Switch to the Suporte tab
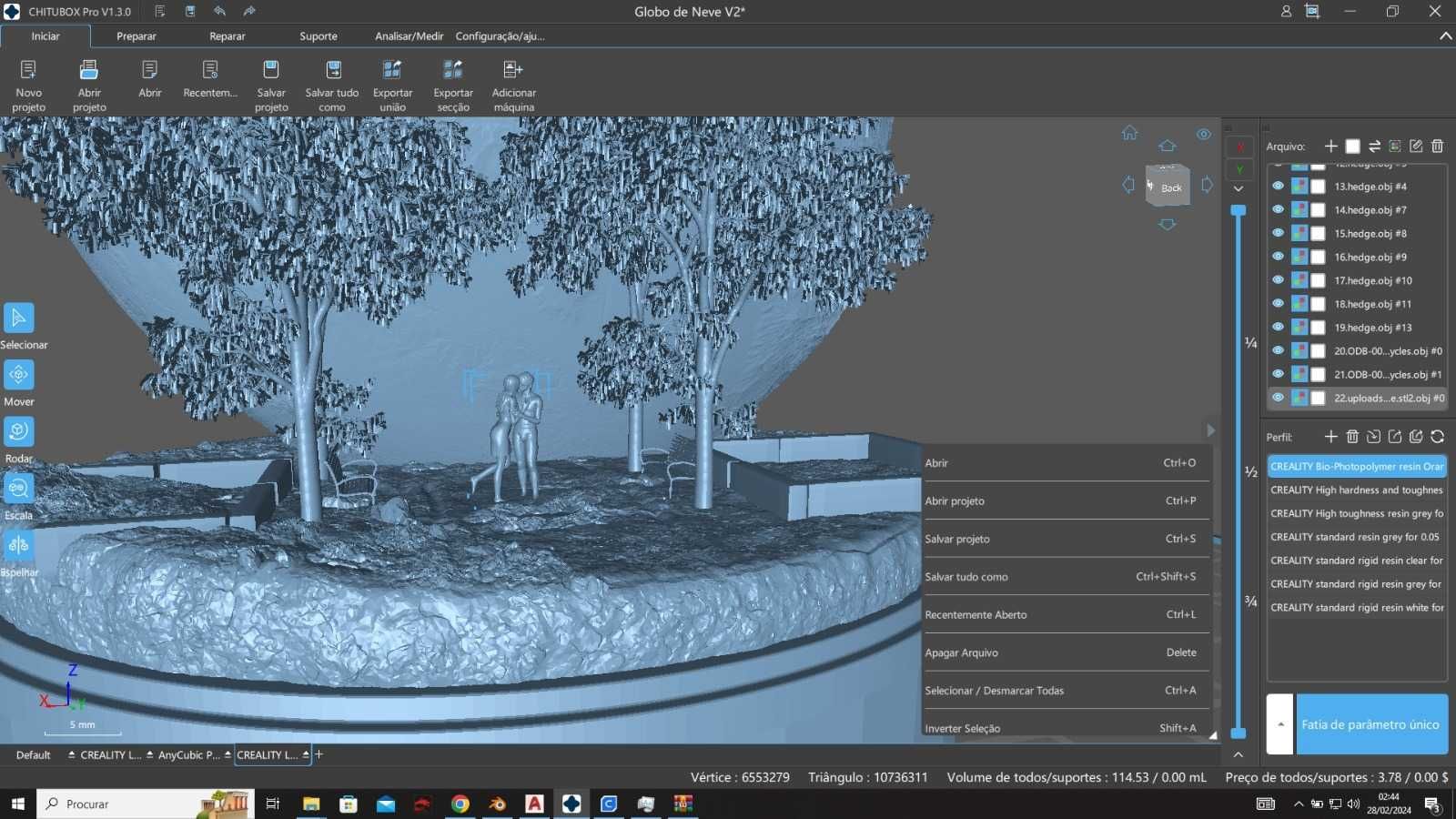The image size is (1456, 819). (318, 36)
